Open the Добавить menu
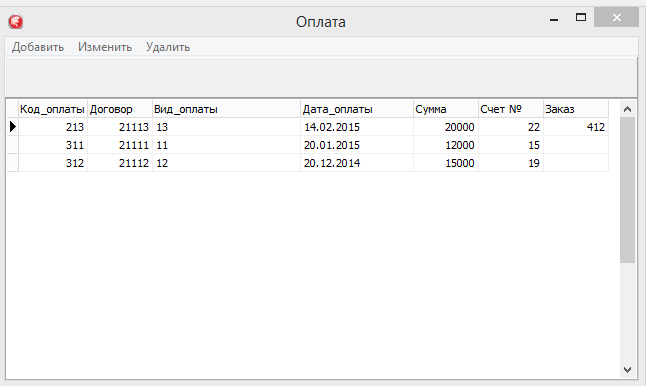The image size is (646, 386). tap(38, 47)
